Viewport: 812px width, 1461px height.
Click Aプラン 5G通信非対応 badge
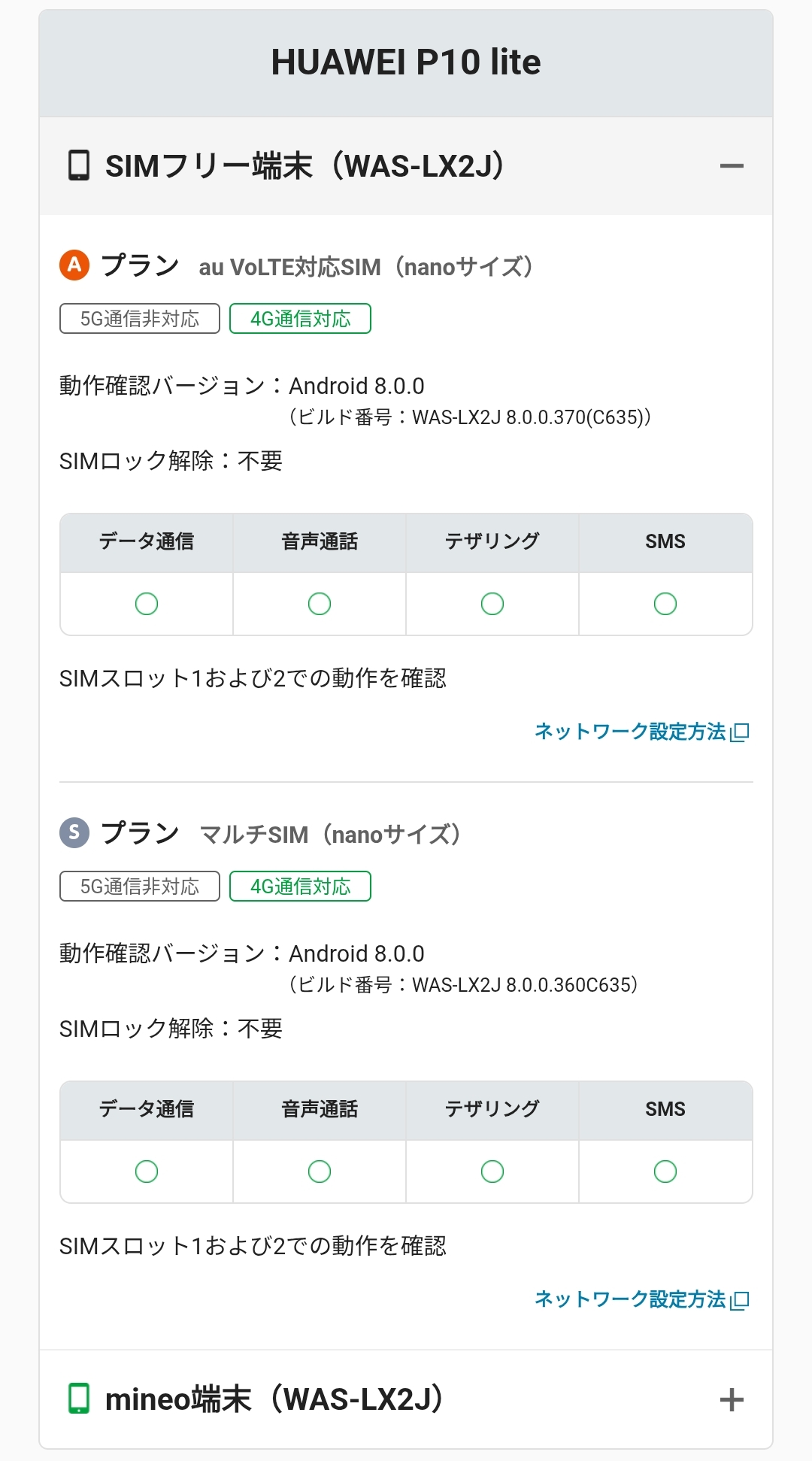(x=140, y=319)
